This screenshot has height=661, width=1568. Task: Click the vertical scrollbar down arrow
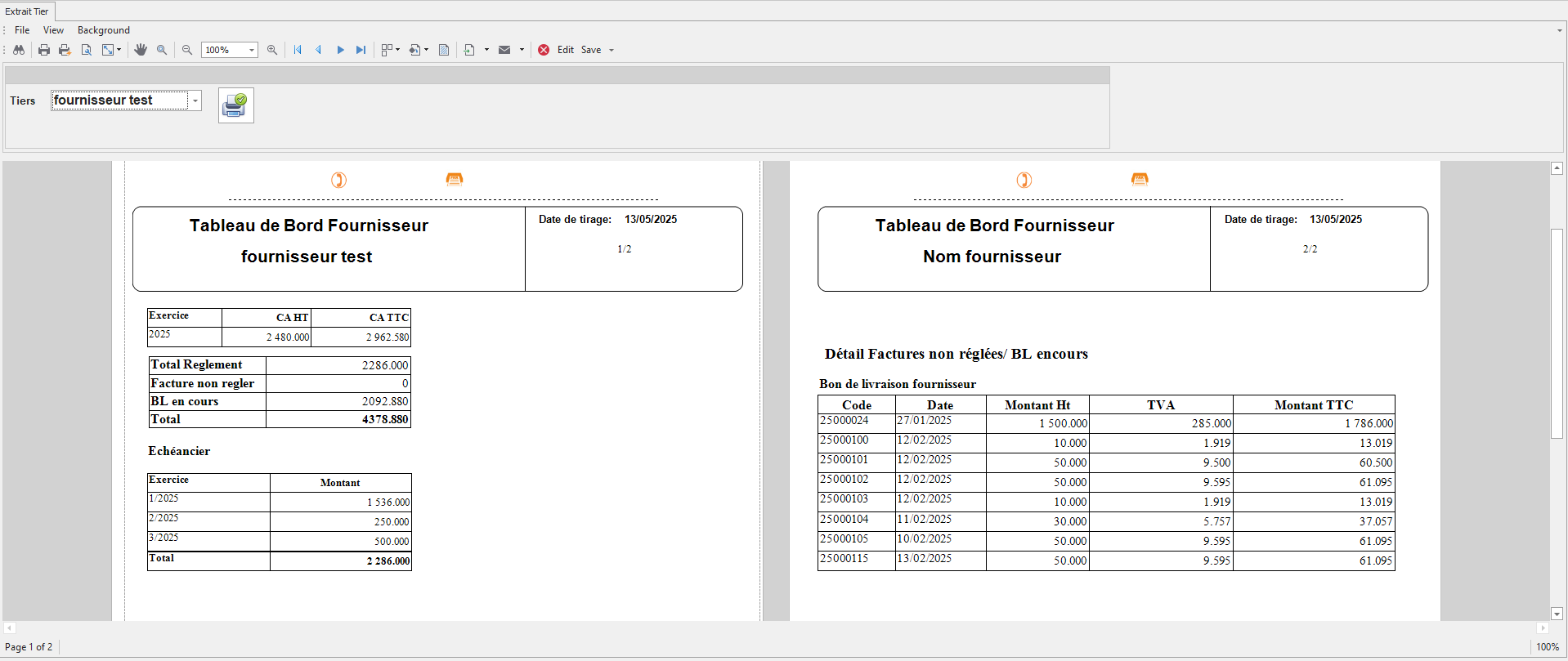pos(1557,614)
